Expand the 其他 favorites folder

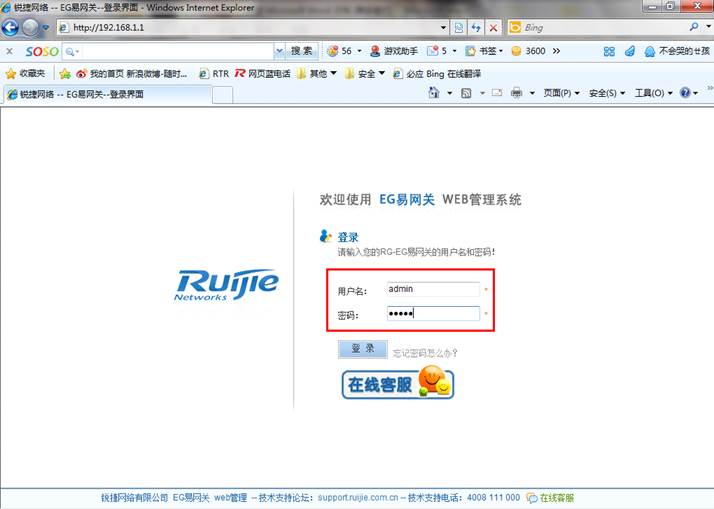click(317, 73)
